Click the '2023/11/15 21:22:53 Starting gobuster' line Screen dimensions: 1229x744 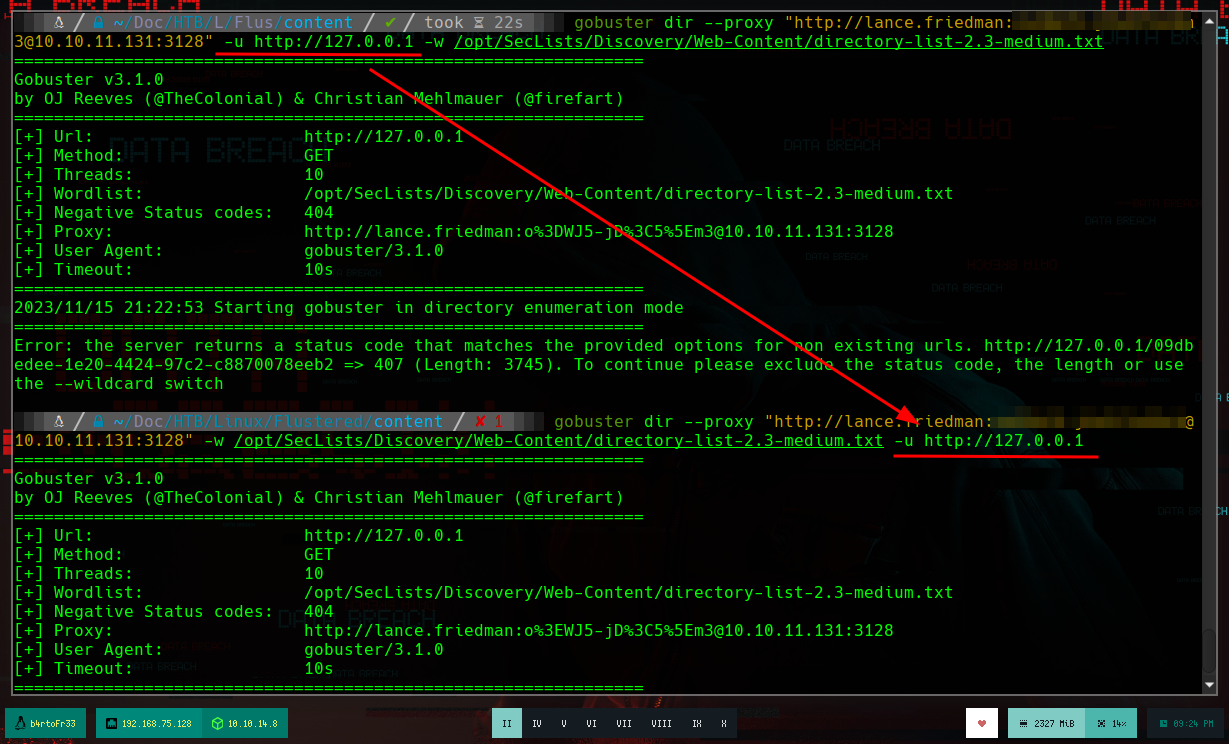coord(349,307)
